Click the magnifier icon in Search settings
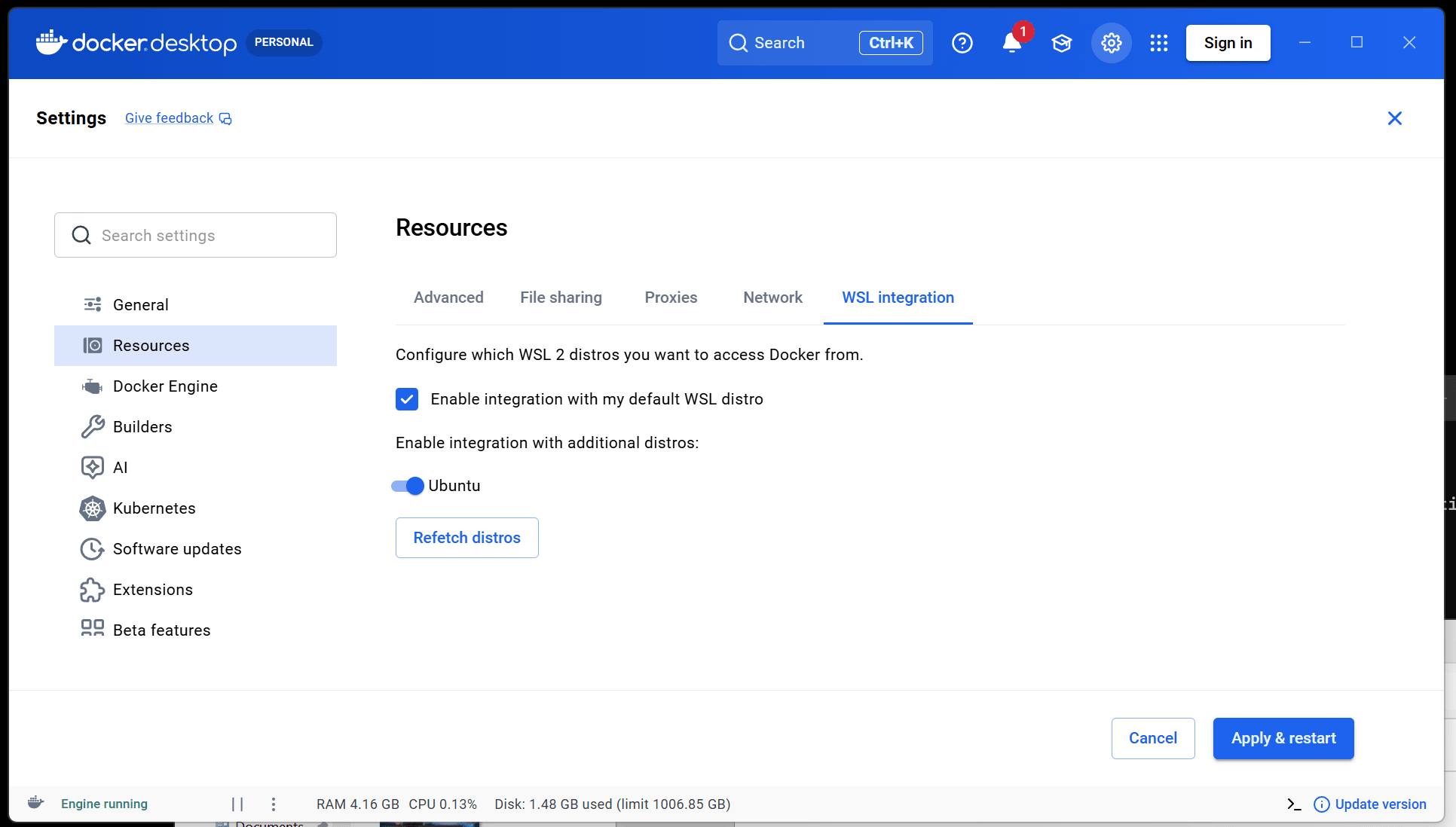 pos(81,236)
